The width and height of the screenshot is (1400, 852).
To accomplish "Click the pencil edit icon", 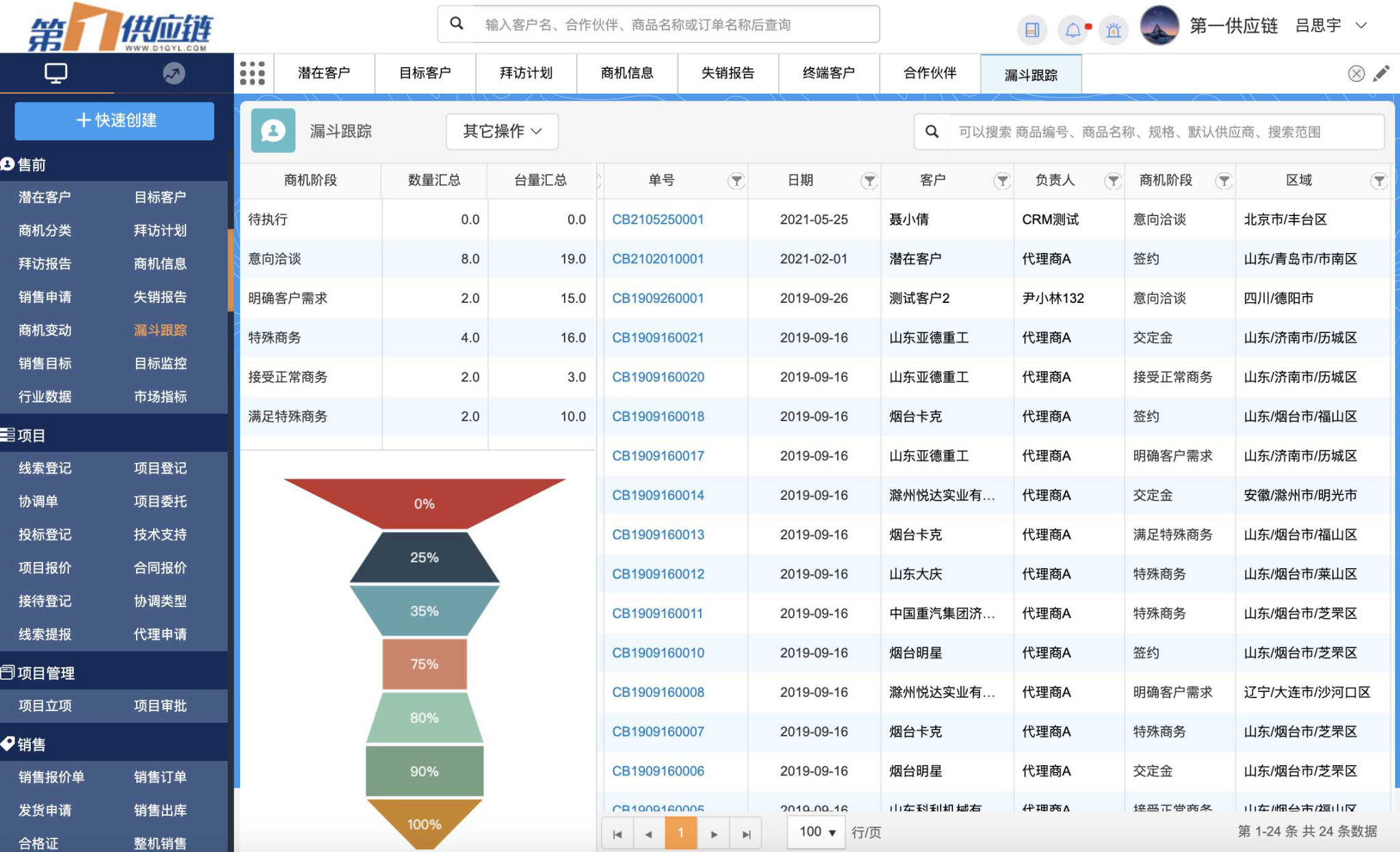I will tap(1382, 73).
